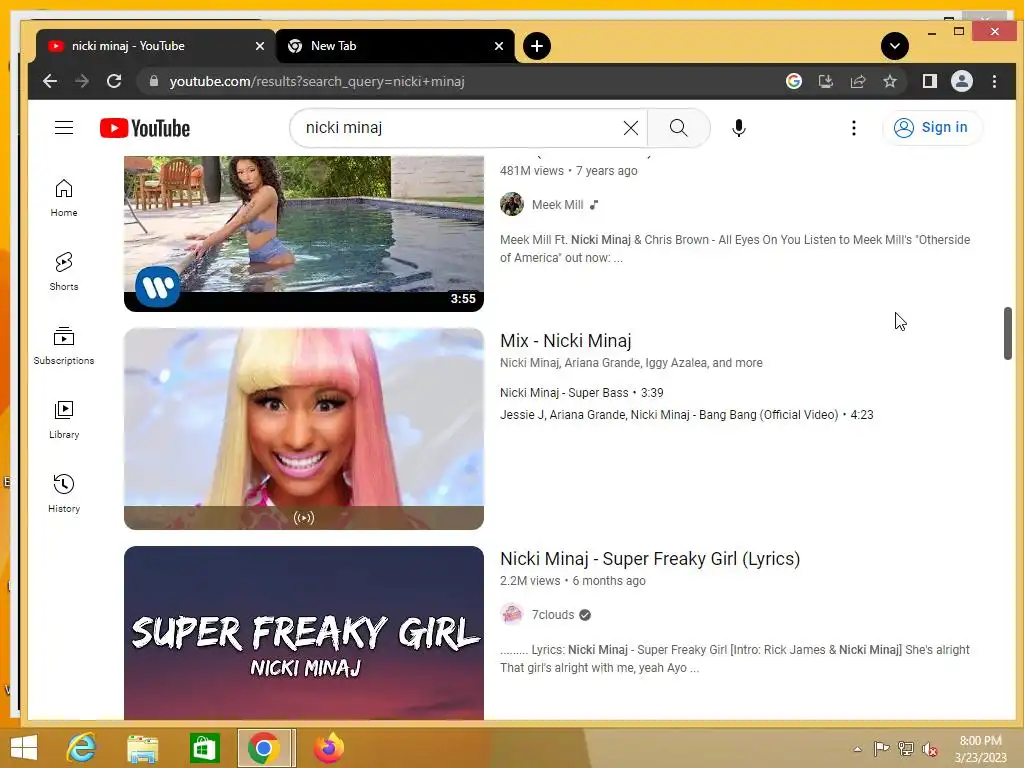Open 7clouds channel avatar

pyautogui.click(x=512, y=615)
